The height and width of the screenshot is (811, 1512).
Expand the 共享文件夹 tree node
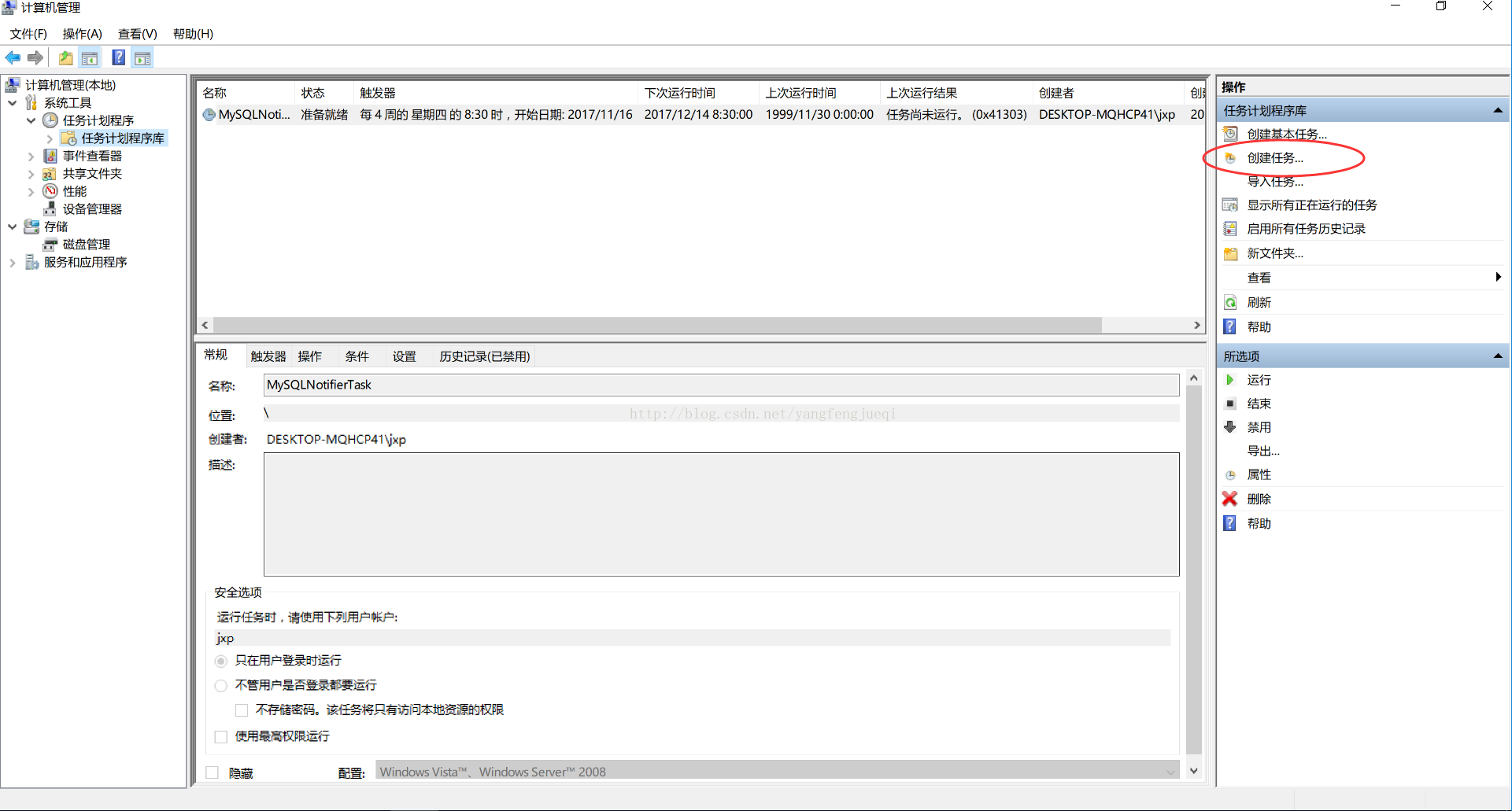click(31, 174)
